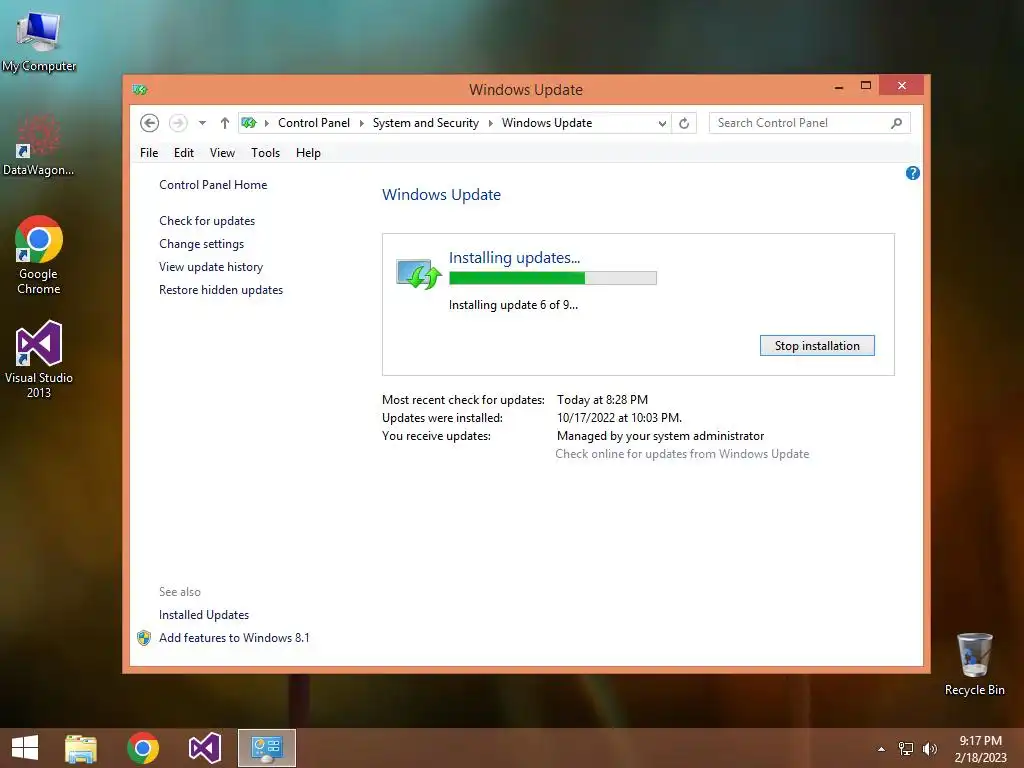
Task: Click Check for updates link
Action: [207, 221]
